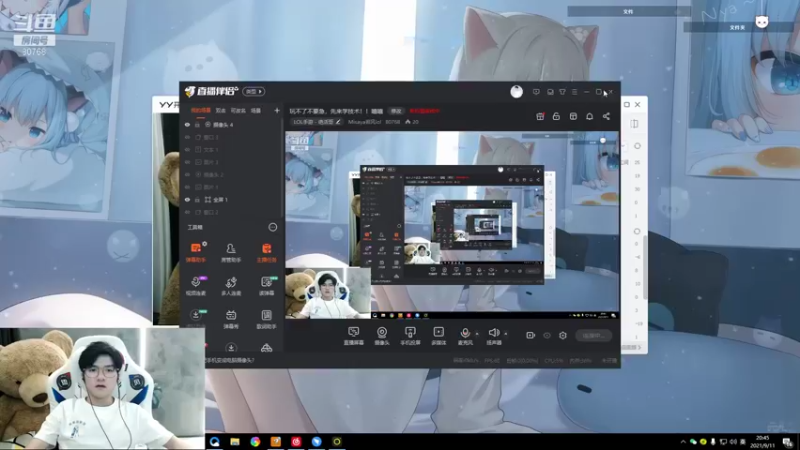Collapse the 工具箱 toolbox panel
The height and width of the screenshot is (450, 800).
tap(273, 227)
